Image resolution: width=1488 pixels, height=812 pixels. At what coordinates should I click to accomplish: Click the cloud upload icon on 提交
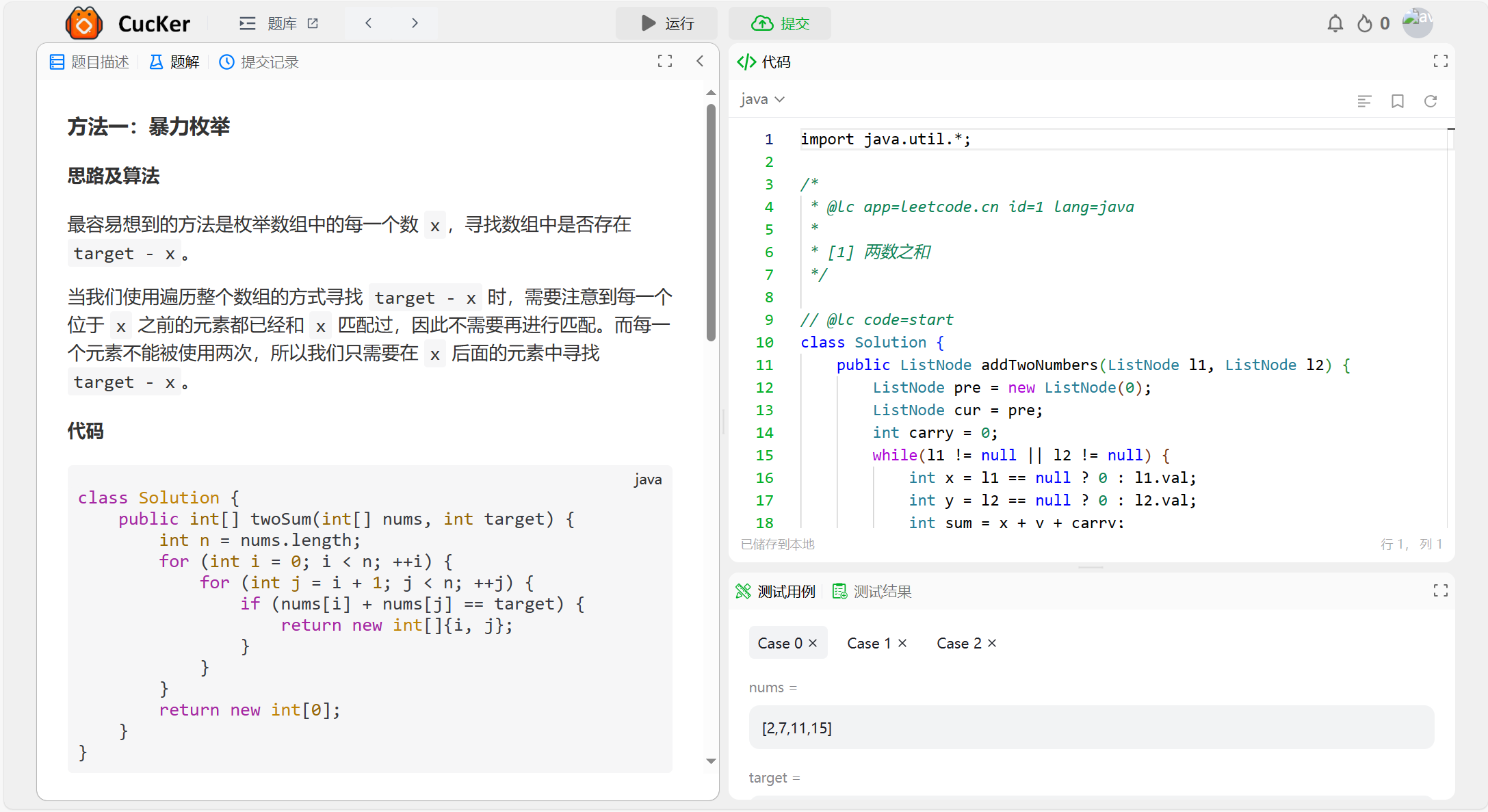point(762,23)
